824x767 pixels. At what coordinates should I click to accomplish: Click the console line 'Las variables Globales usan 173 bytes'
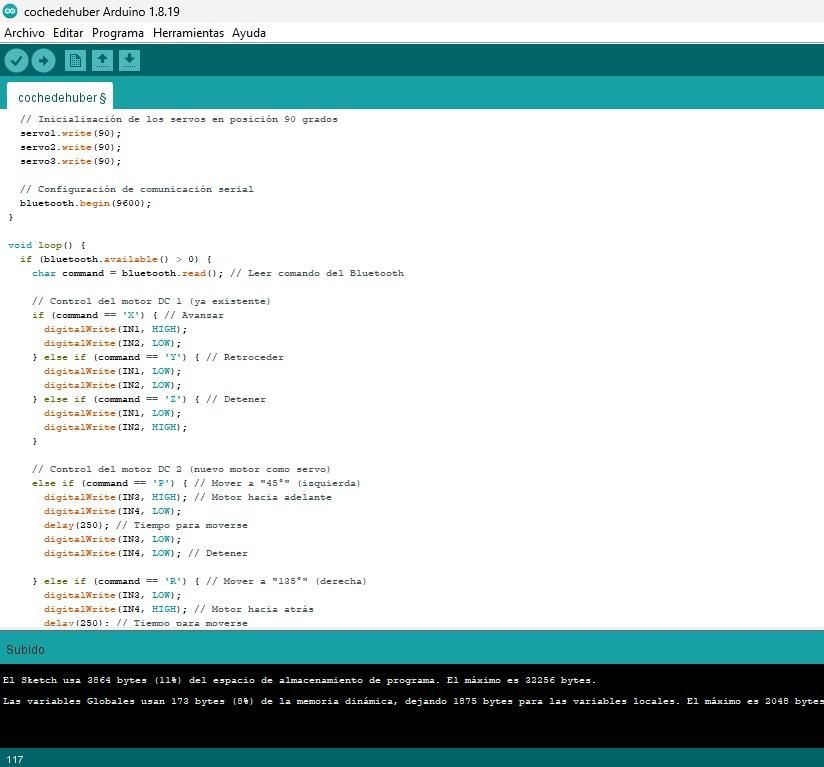[x=413, y=701]
